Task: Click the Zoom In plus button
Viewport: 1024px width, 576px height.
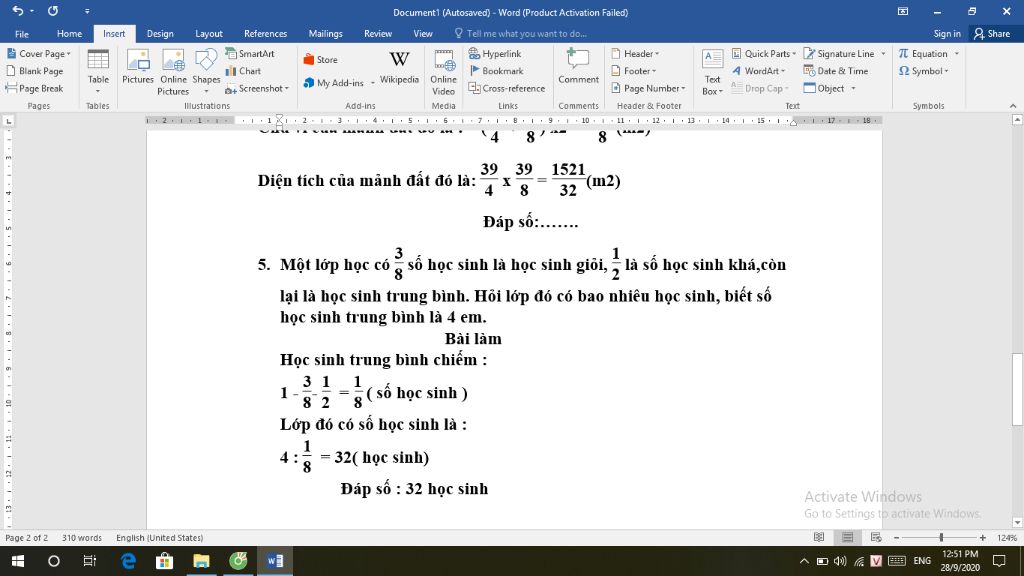Action: pyautogui.click(x=983, y=537)
